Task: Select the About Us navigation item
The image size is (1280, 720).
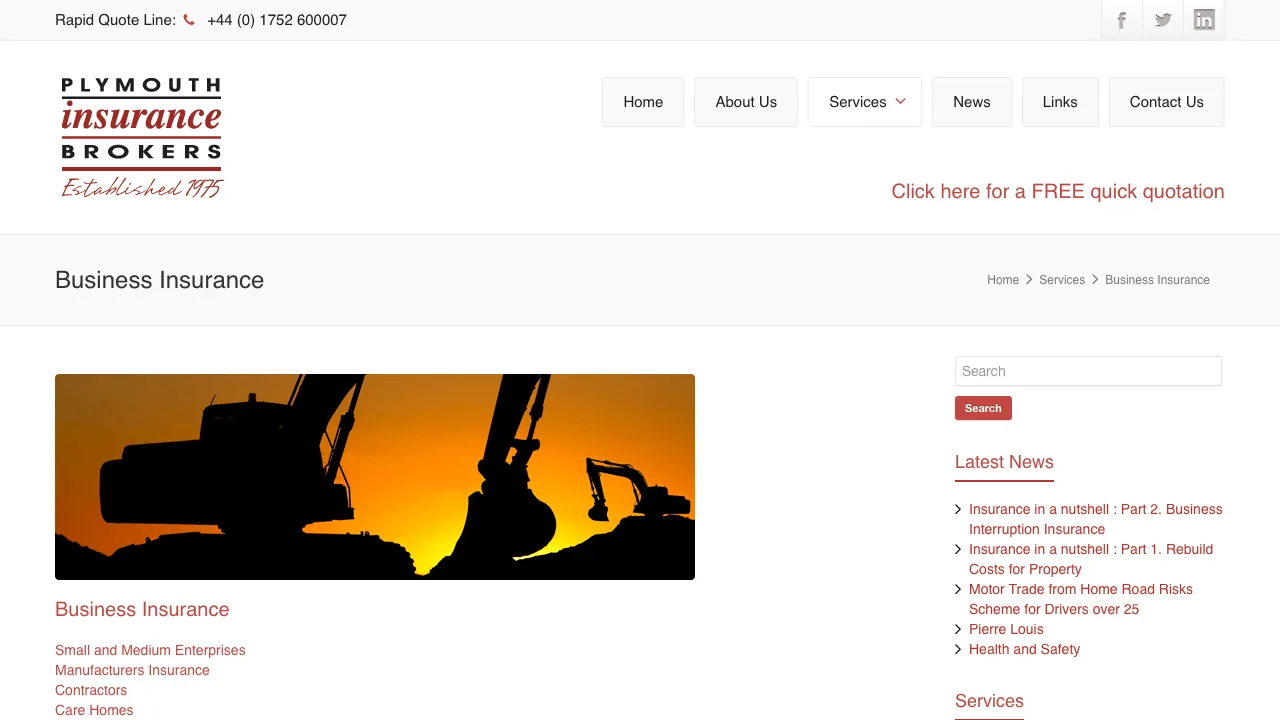Action: coord(745,101)
